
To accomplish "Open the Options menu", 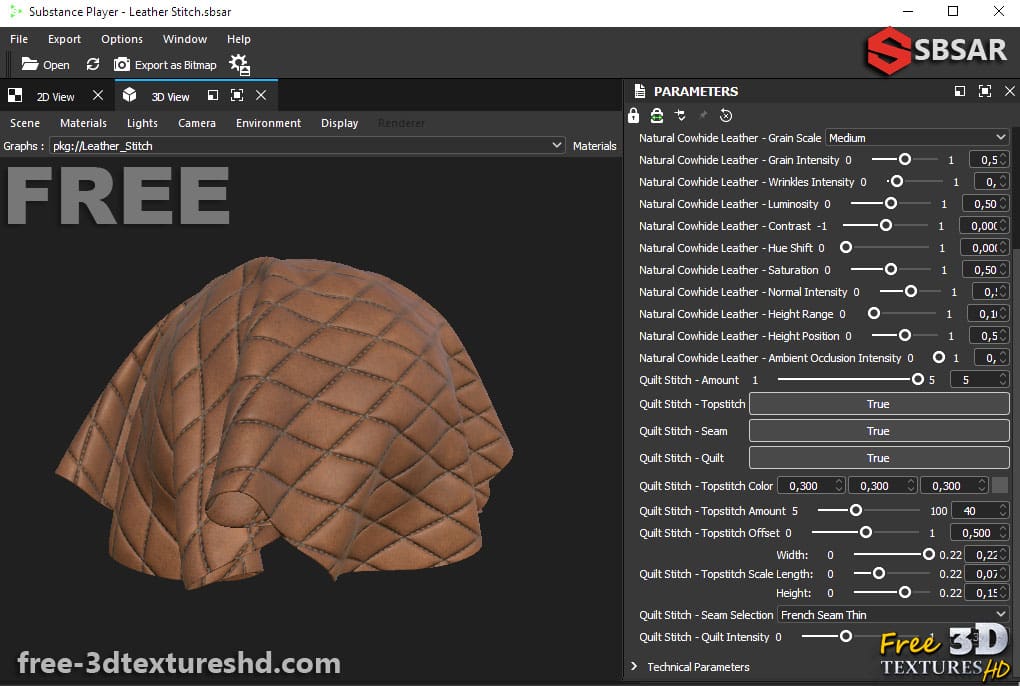I will [122, 39].
